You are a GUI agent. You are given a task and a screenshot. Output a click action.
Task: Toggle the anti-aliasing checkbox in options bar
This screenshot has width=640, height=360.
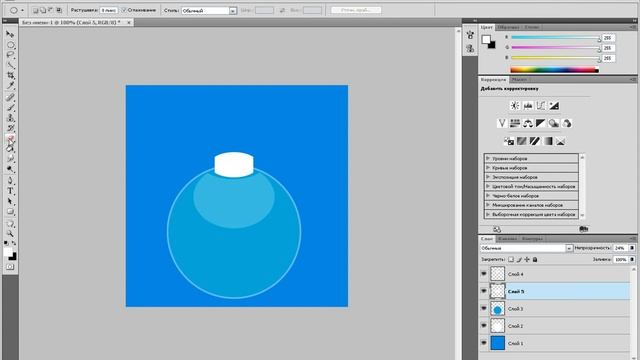click(x=124, y=10)
